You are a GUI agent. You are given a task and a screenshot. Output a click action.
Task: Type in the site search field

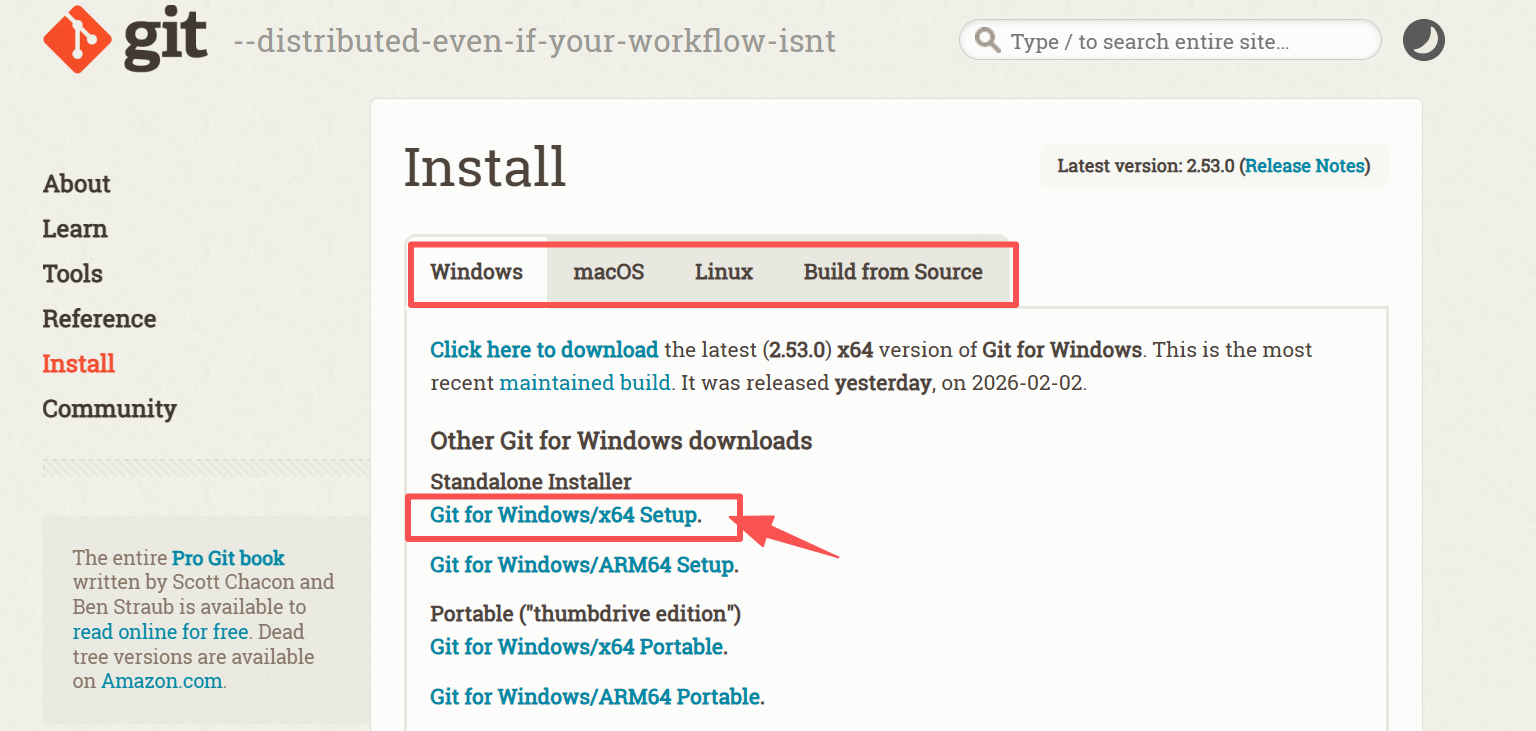(1180, 42)
